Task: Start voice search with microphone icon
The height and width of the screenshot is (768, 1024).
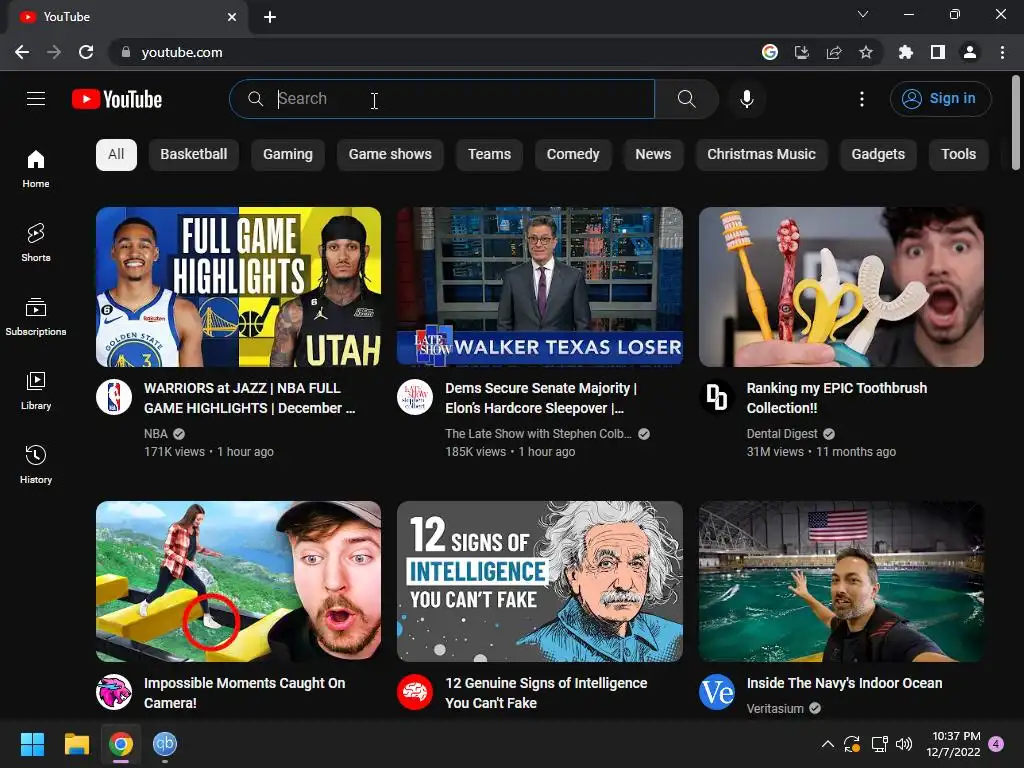Action: [746, 99]
